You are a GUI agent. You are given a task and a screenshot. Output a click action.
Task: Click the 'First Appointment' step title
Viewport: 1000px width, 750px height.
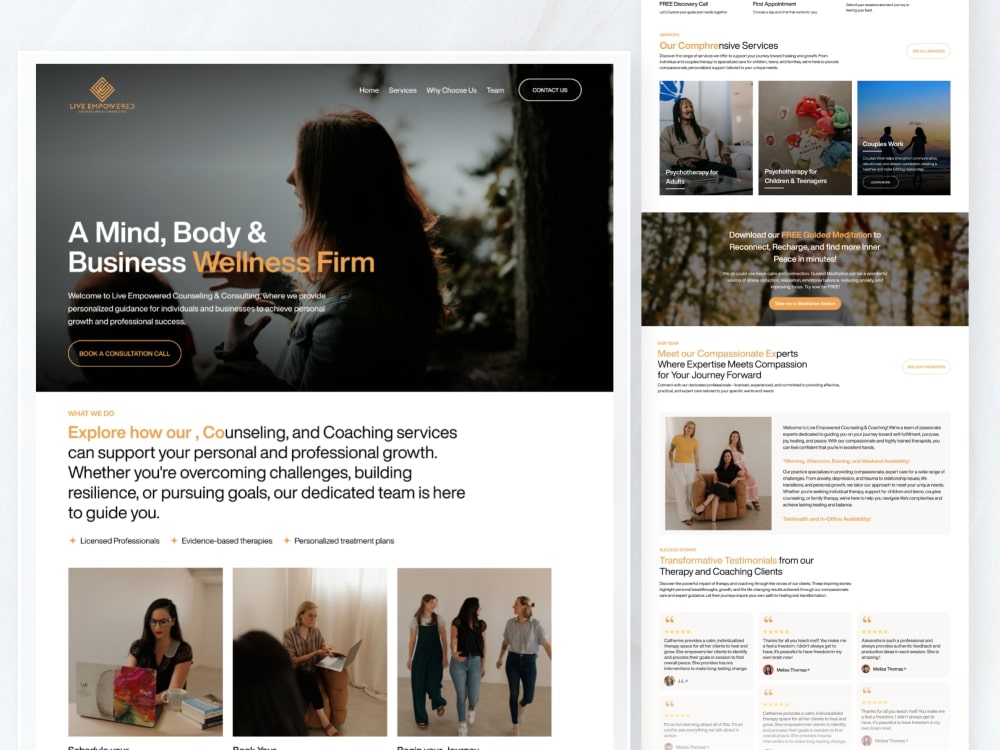pos(774,4)
